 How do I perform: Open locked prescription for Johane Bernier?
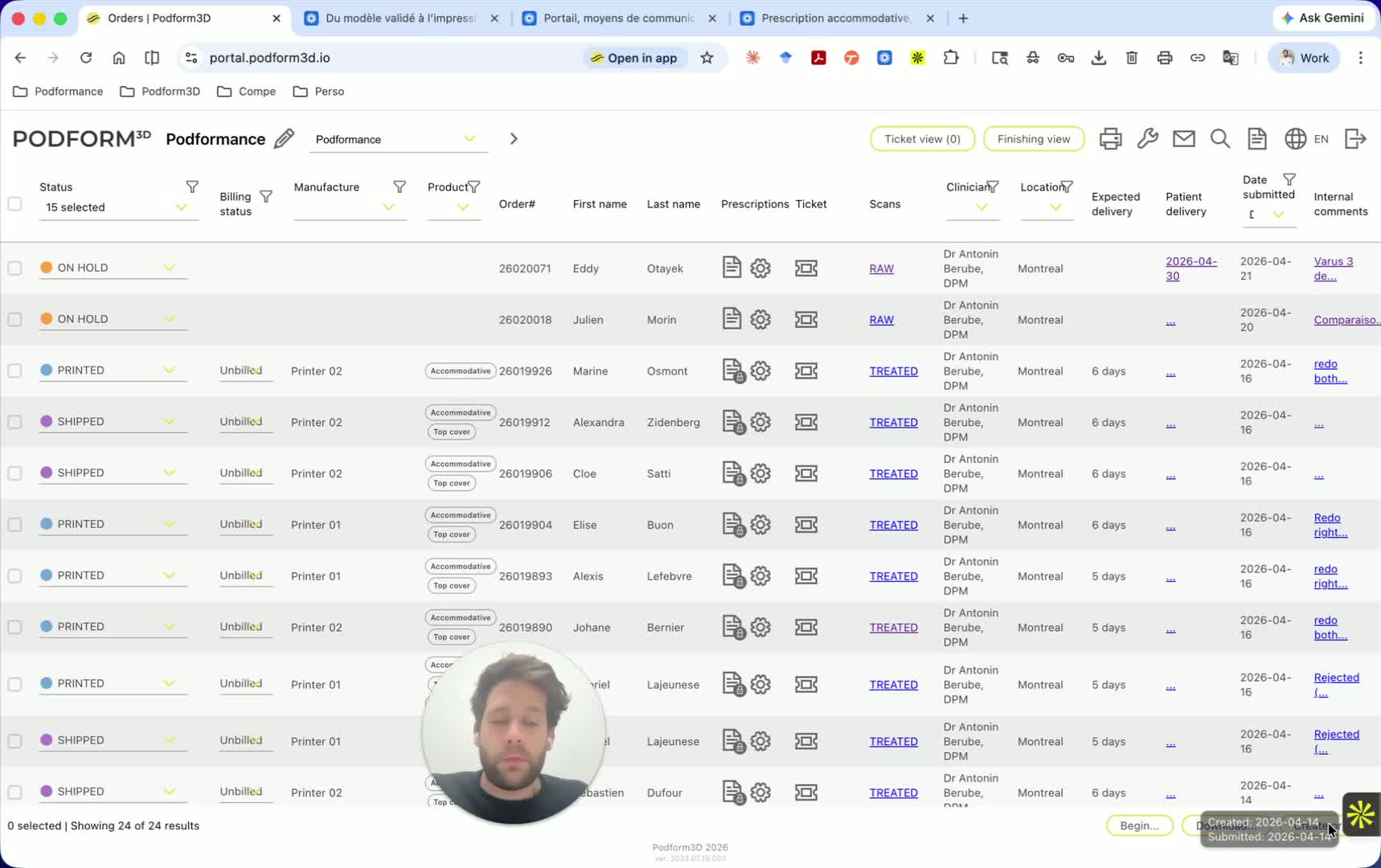[x=733, y=628]
